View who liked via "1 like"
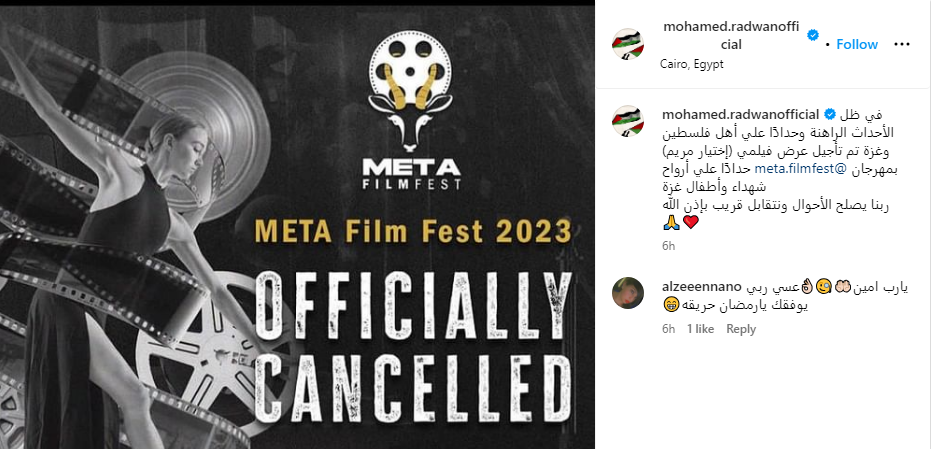The image size is (932, 449). pos(700,328)
